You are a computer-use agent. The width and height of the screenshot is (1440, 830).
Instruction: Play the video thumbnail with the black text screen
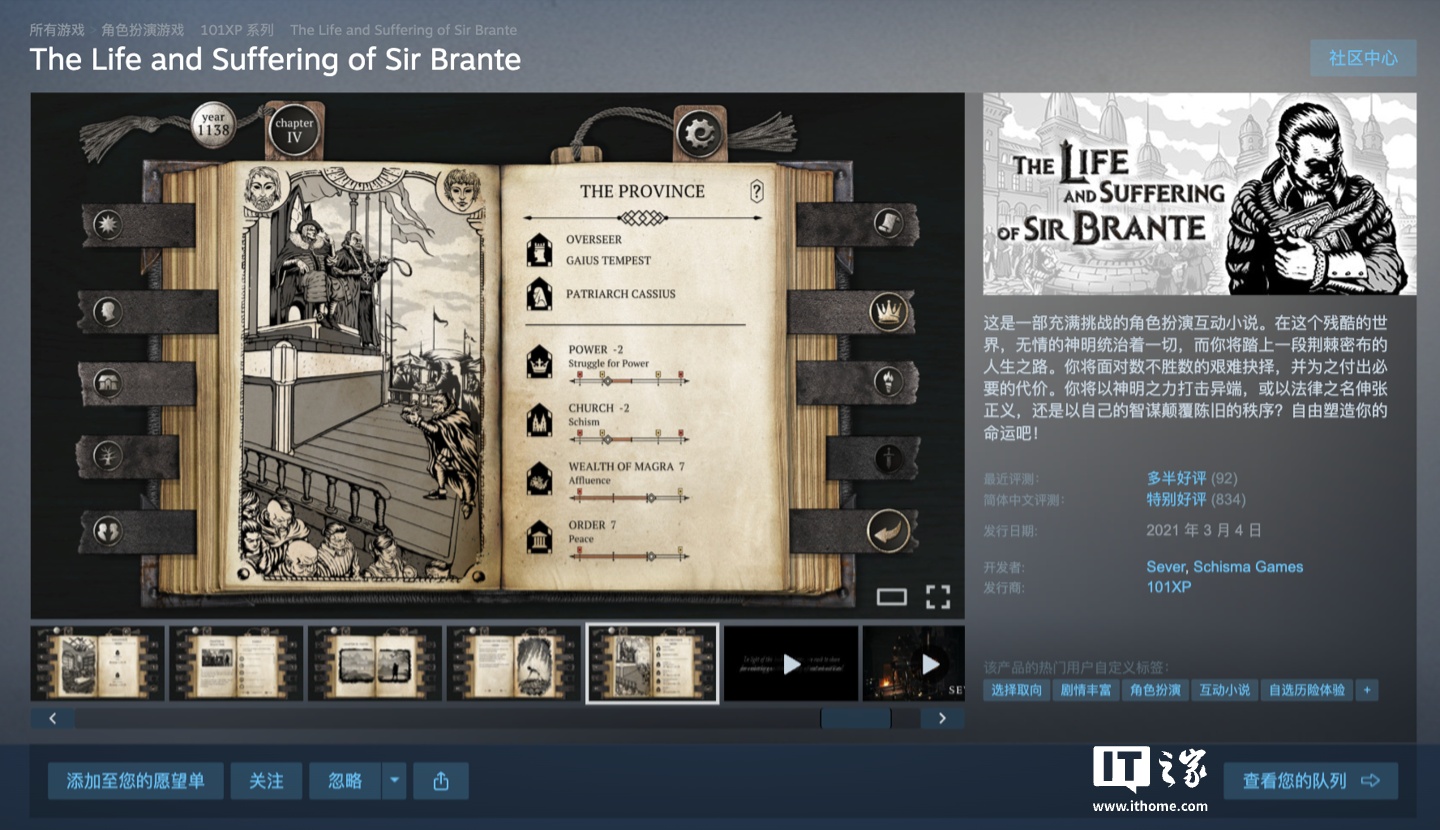[791, 663]
